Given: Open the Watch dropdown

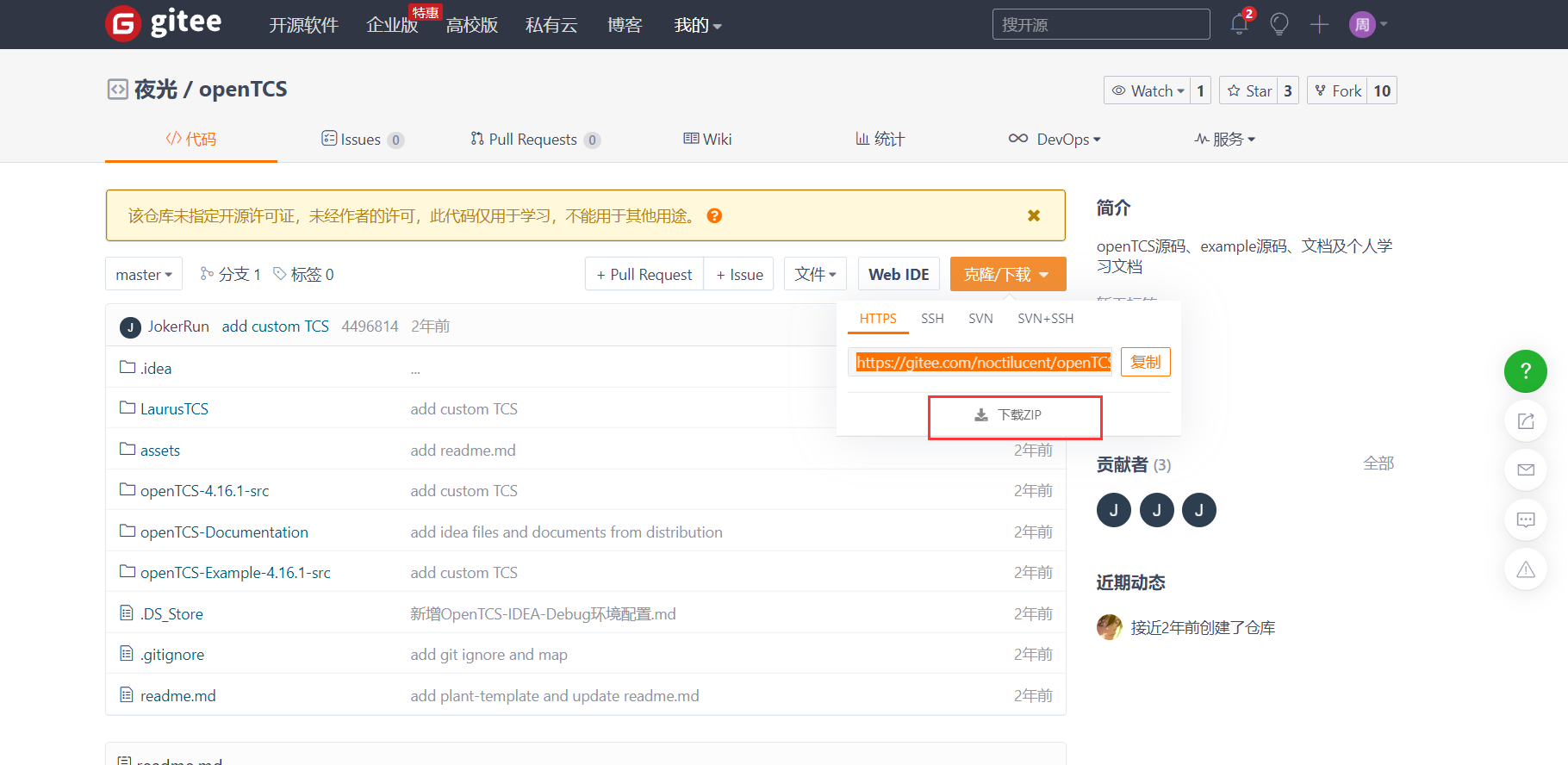Looking at the screenshot, I should click(1148, 90).
